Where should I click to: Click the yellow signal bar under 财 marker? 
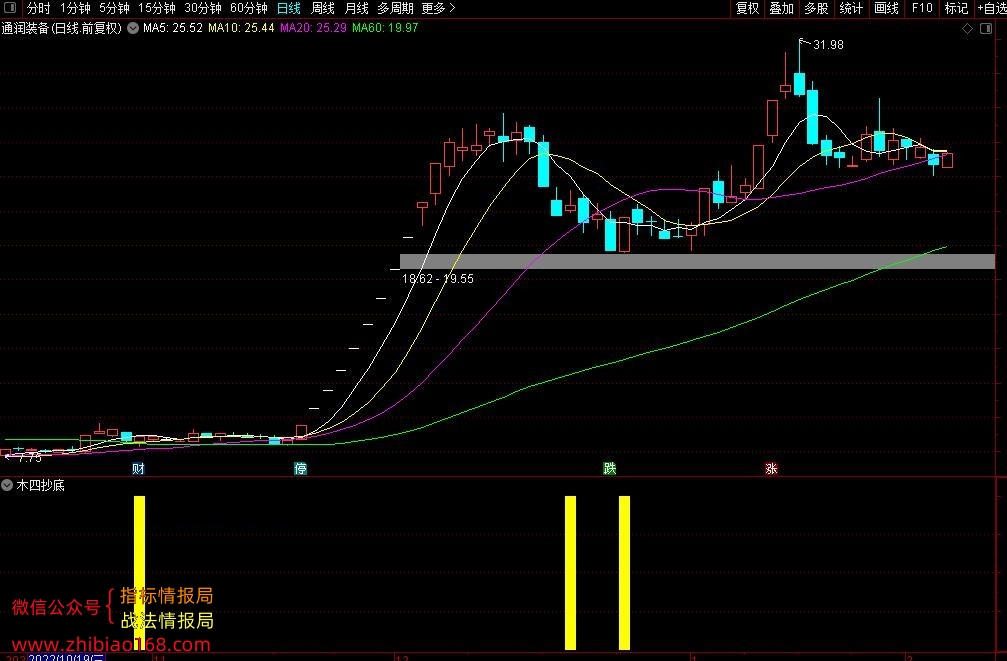point(139,573)
